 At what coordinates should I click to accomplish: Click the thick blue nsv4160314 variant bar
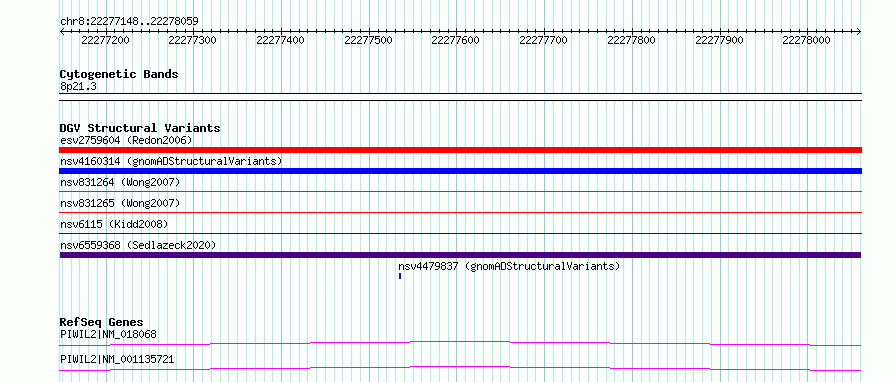pos(461,171)
